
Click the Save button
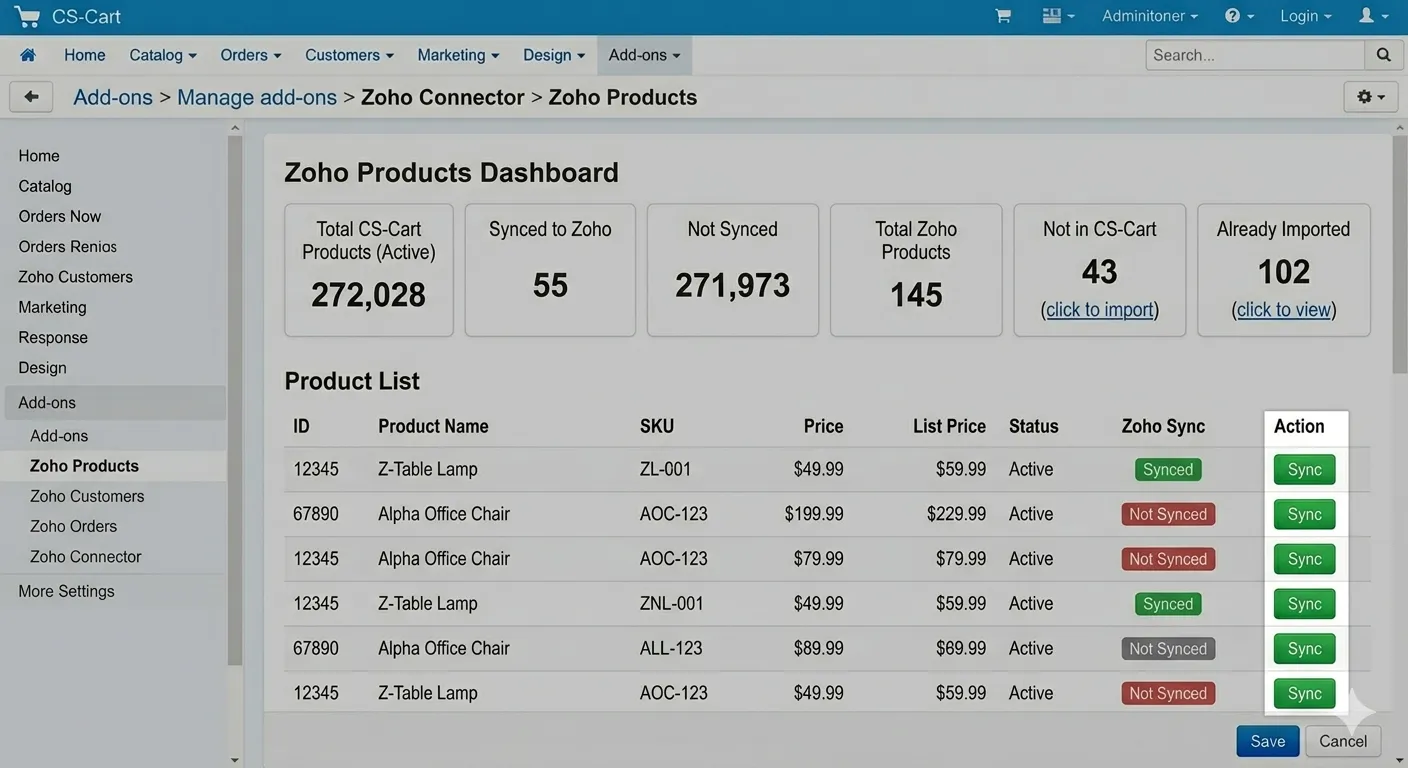1268,741
